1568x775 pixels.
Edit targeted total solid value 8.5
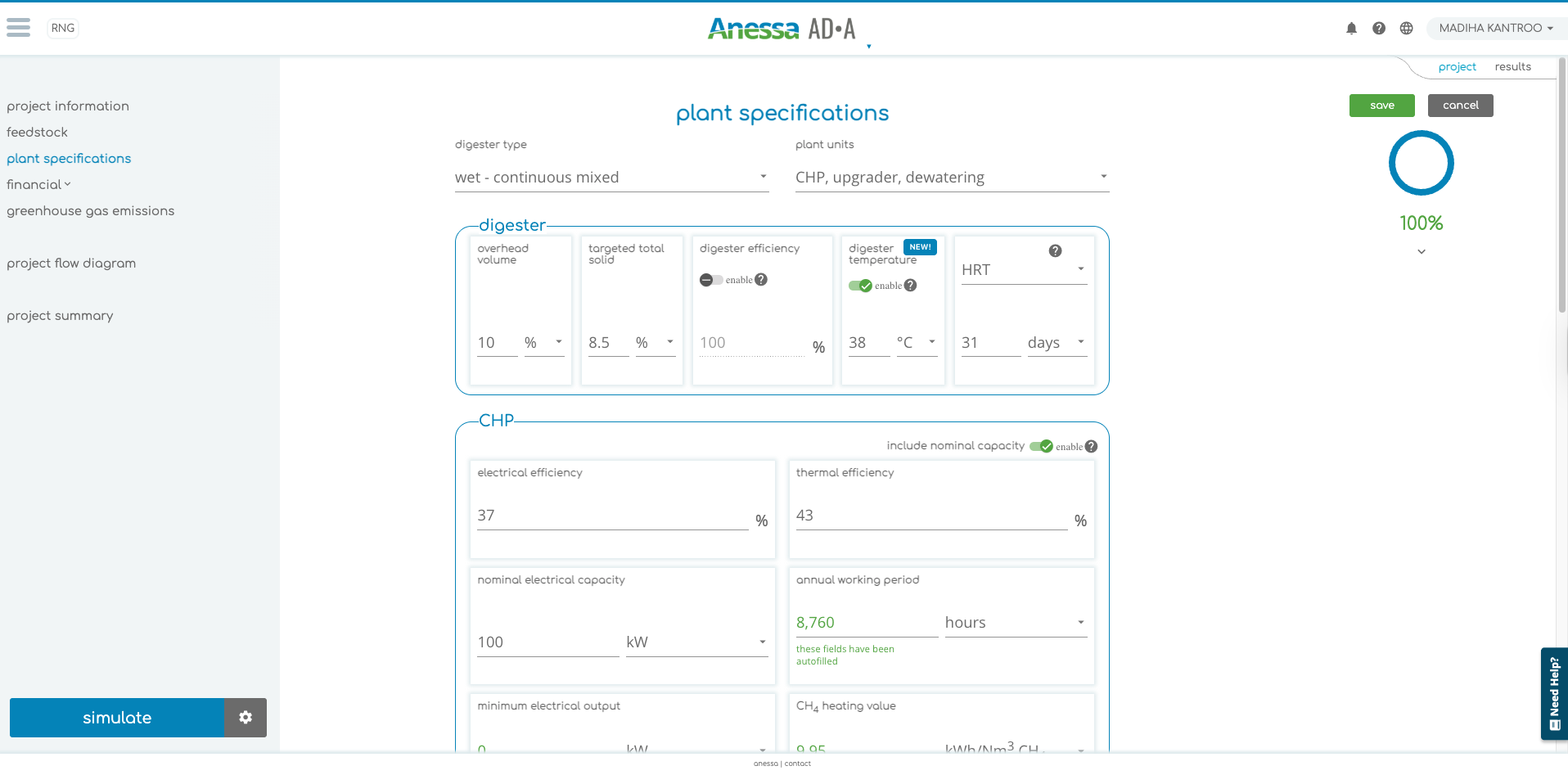[x=608, y=343]
